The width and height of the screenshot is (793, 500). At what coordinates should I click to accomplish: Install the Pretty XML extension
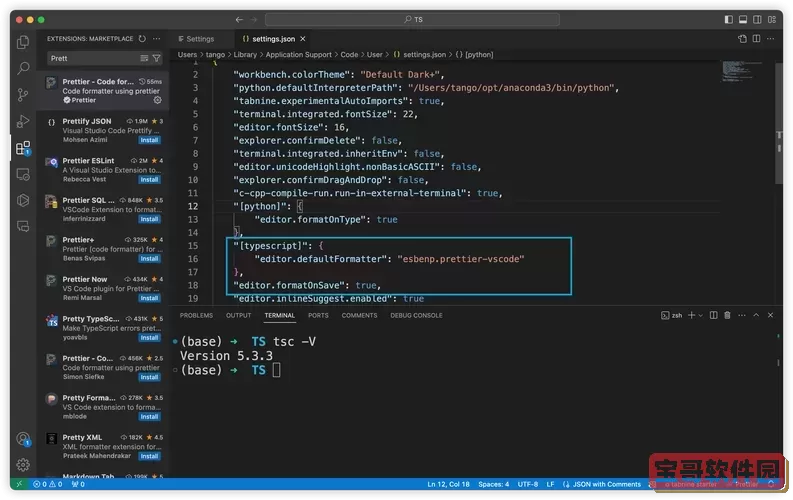pos(149,456)
